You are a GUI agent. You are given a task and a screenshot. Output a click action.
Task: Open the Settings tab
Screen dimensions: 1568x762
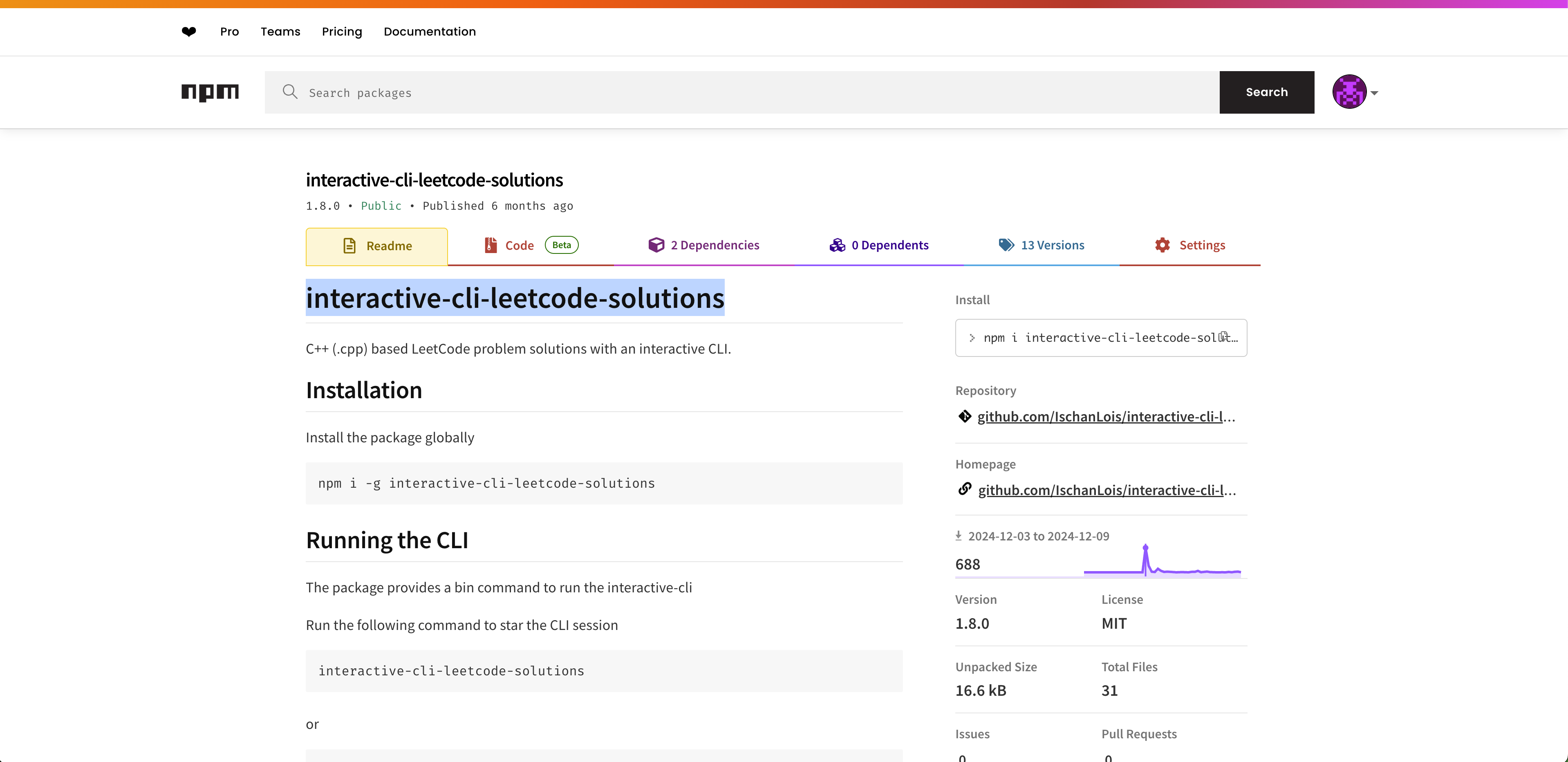pyautogui.click(x=1190, y=245)
